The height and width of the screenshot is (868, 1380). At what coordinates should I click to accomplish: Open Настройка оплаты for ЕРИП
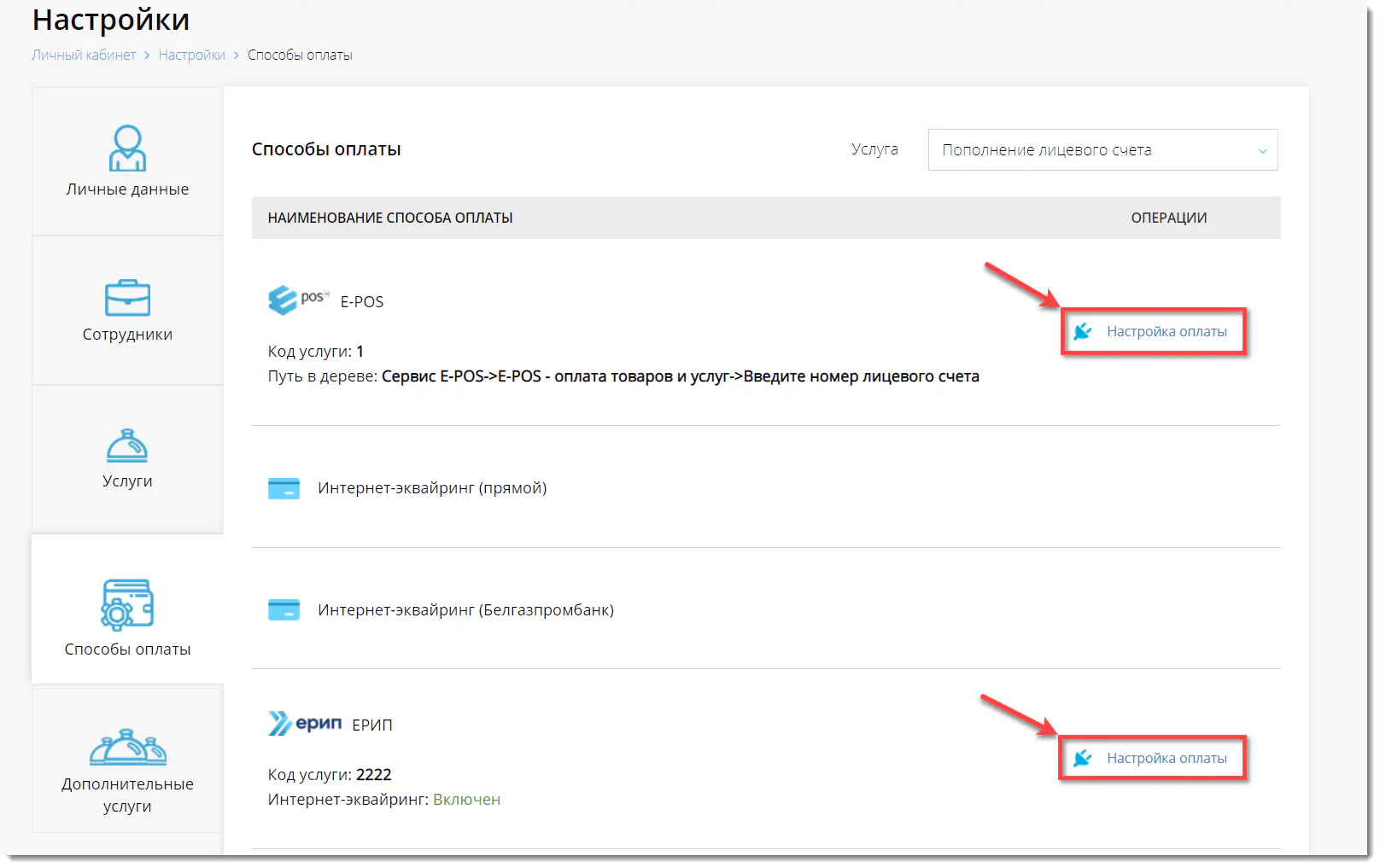(1166, 758)
